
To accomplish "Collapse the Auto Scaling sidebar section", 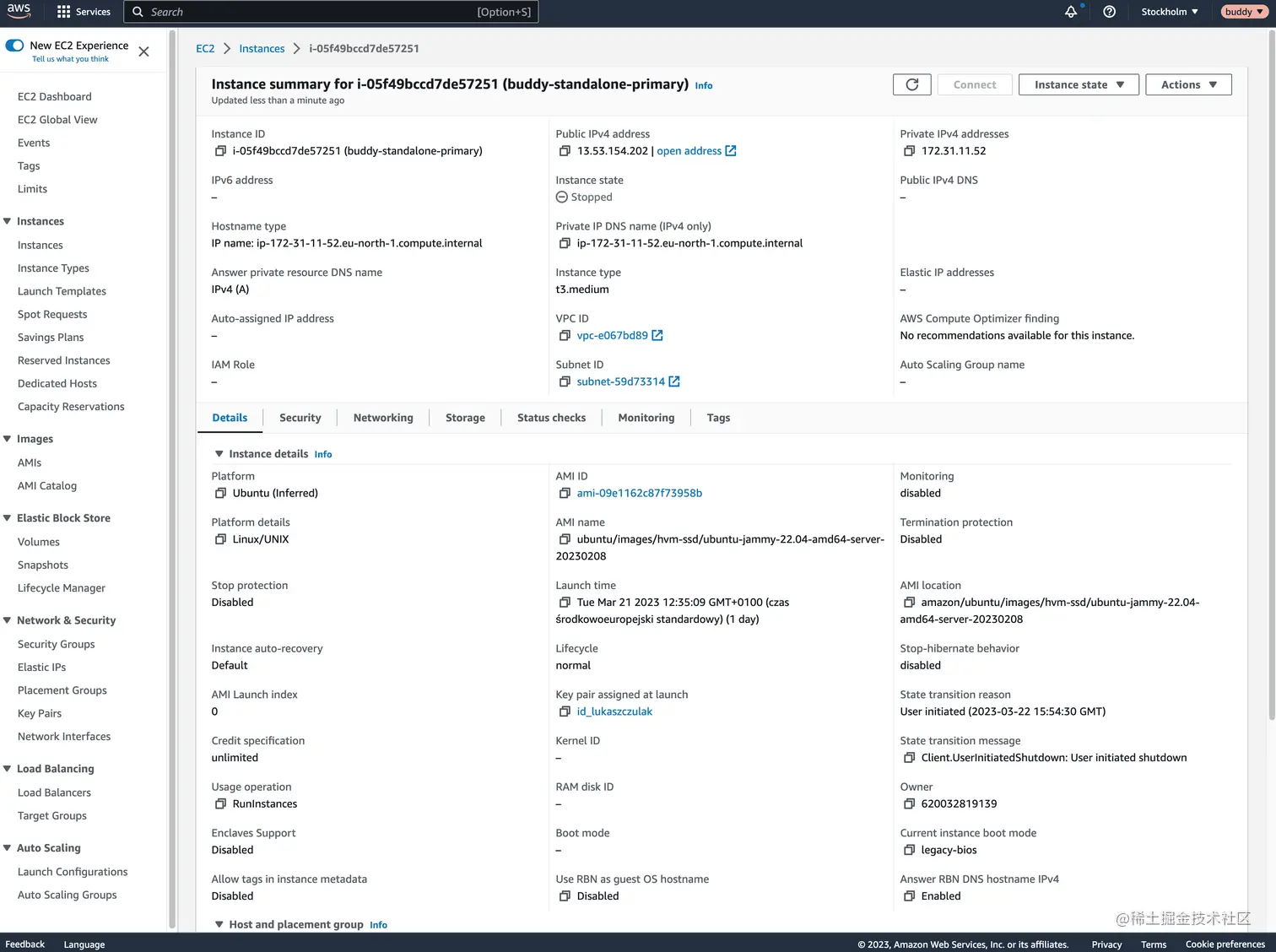I will [8, 848].
